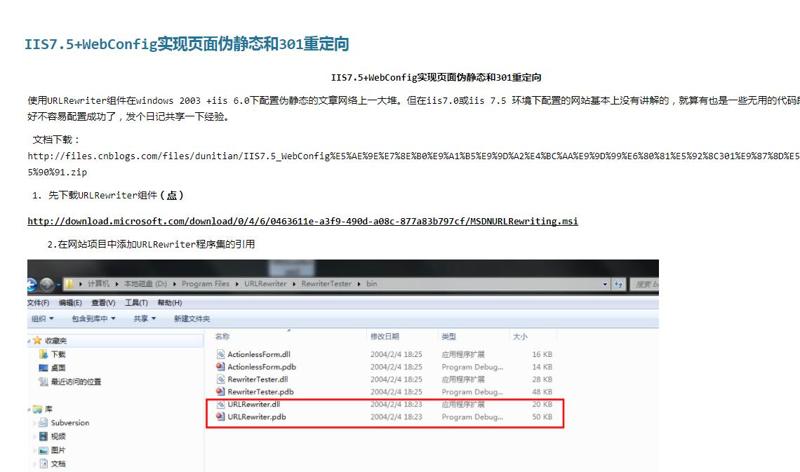The height and width of the screenshot is (472, 800).
Task: Click the address bar refresh button
Action: (x=618, y=284)
